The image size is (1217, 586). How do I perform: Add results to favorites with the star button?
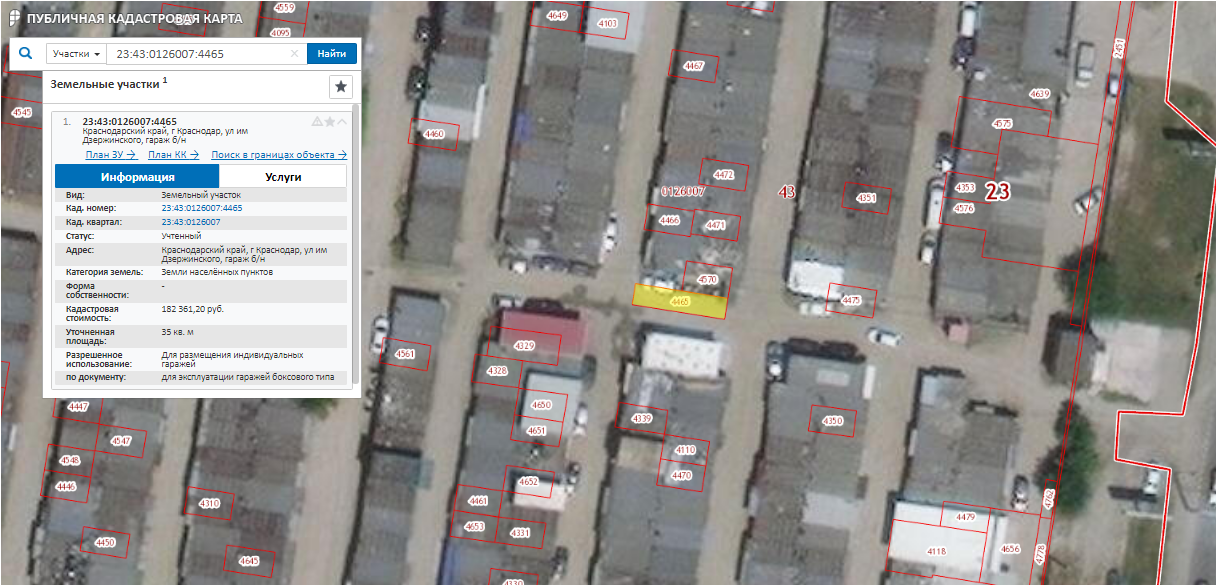(341, 87)
